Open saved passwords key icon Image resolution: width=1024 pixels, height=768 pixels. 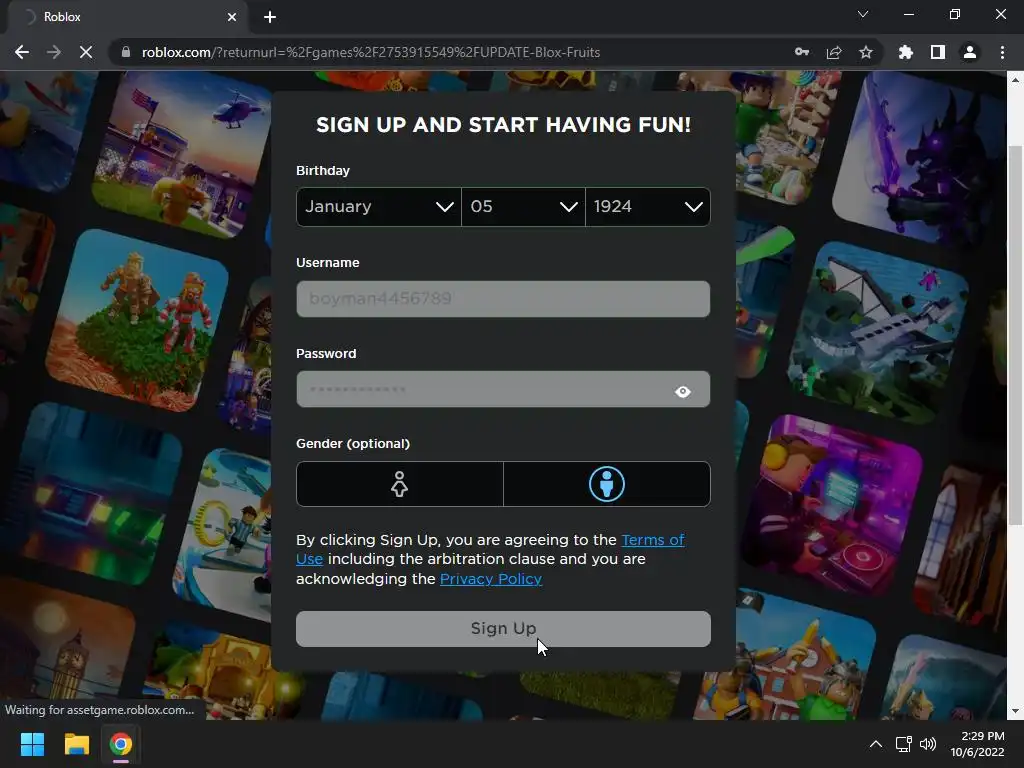(x=802, y=52)
